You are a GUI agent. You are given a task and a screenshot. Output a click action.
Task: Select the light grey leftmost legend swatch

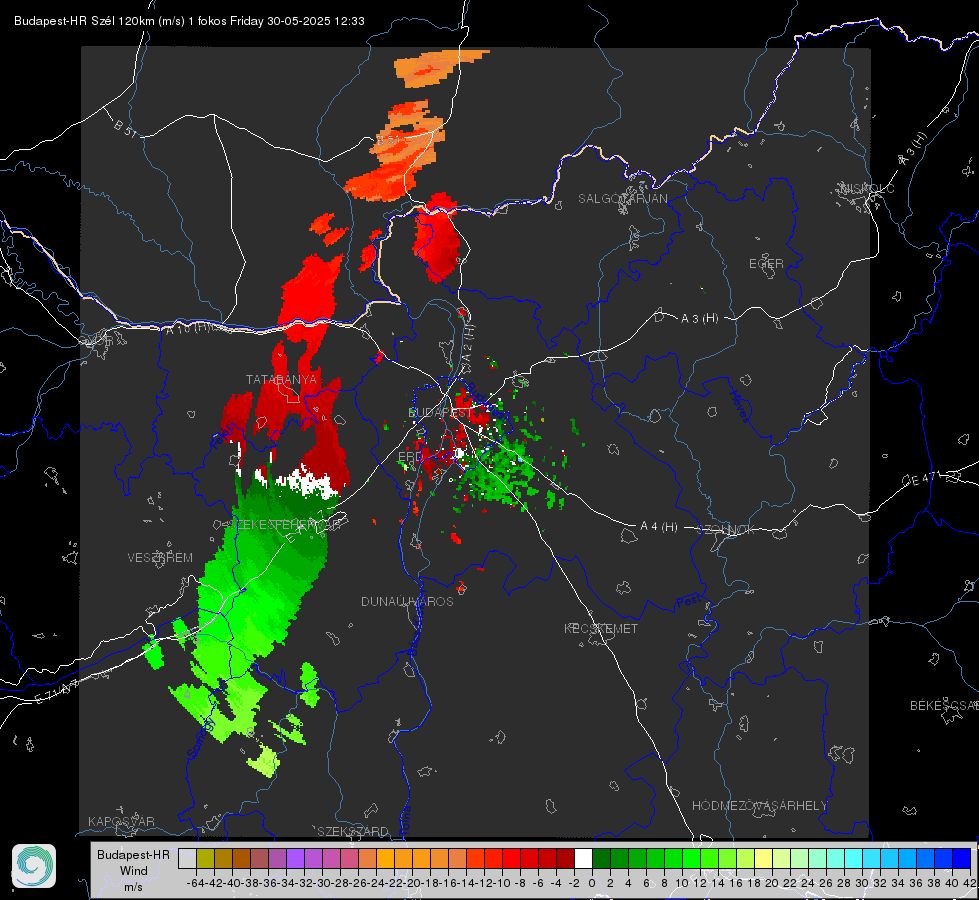(187, 858)
